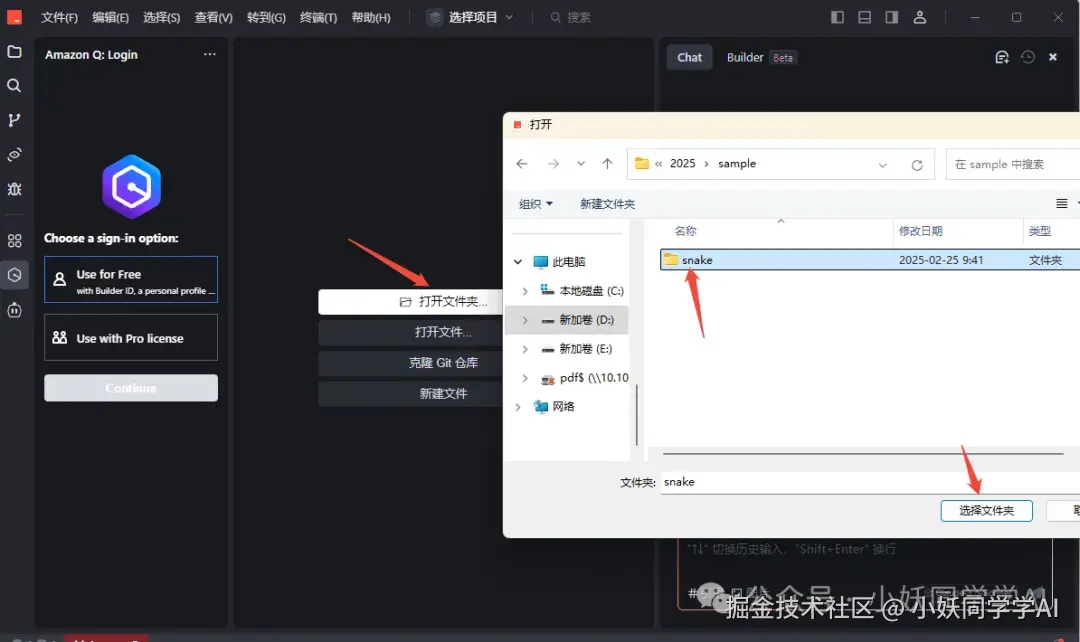
Task: Click 新建文件夹 in dialog toolbar
Action: tap(608, 204)
